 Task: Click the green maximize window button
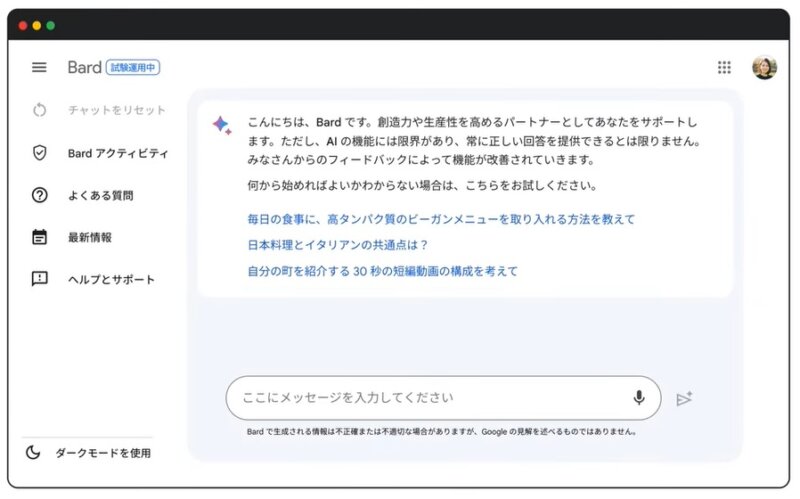pos(51,26)
